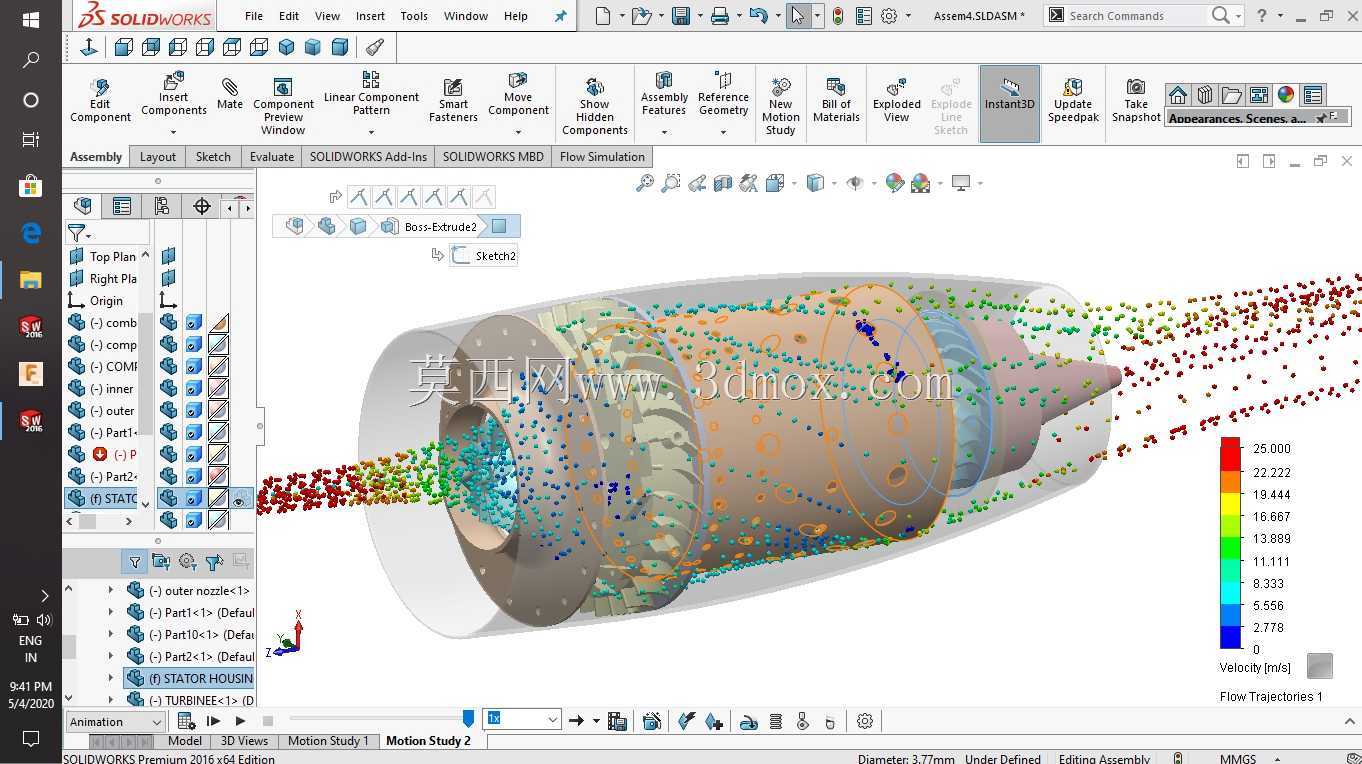Toggle the motion study tree filter funnel
1362x764 pixels.
(134, 562)
